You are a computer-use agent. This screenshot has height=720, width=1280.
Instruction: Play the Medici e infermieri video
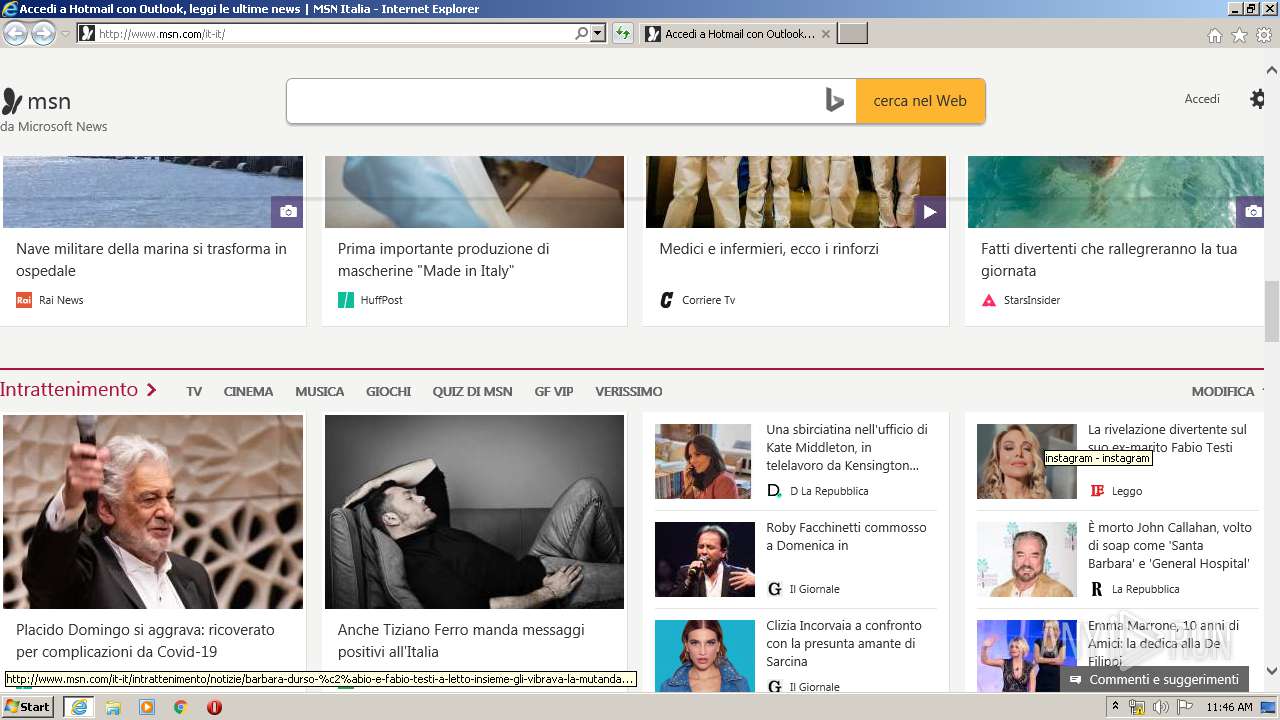tap(930, 212)
